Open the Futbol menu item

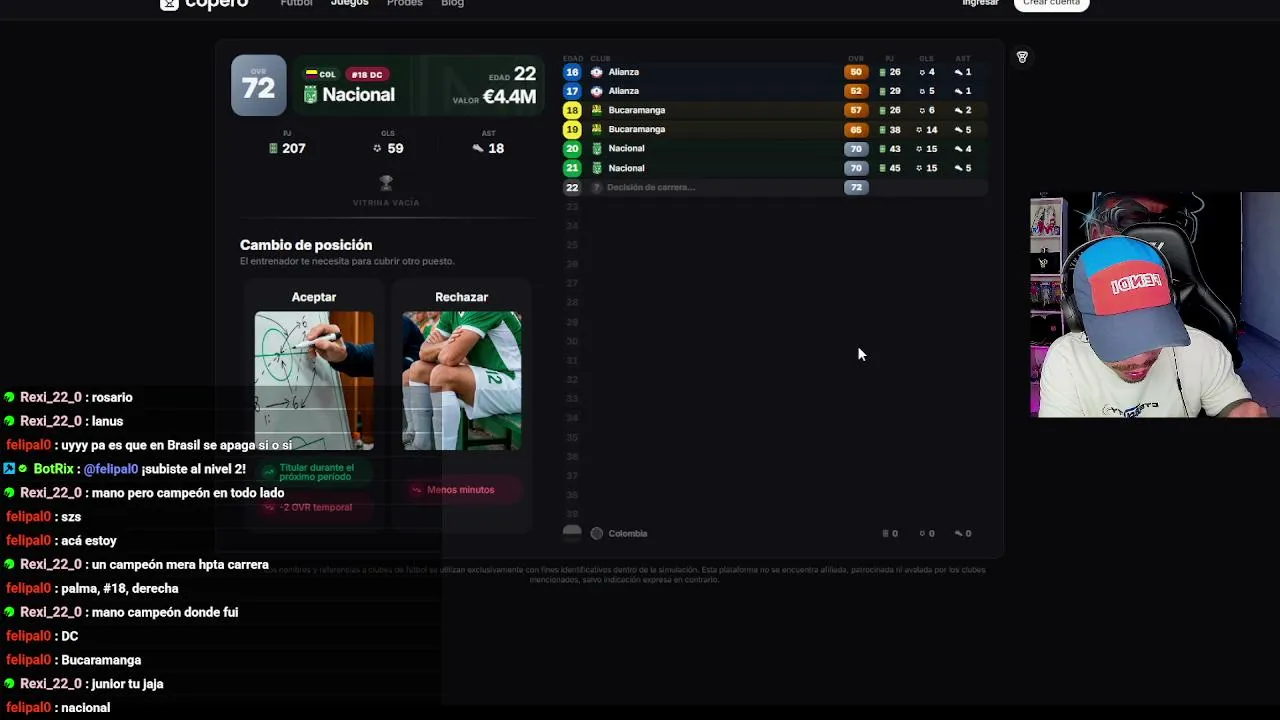click(296, 3)
